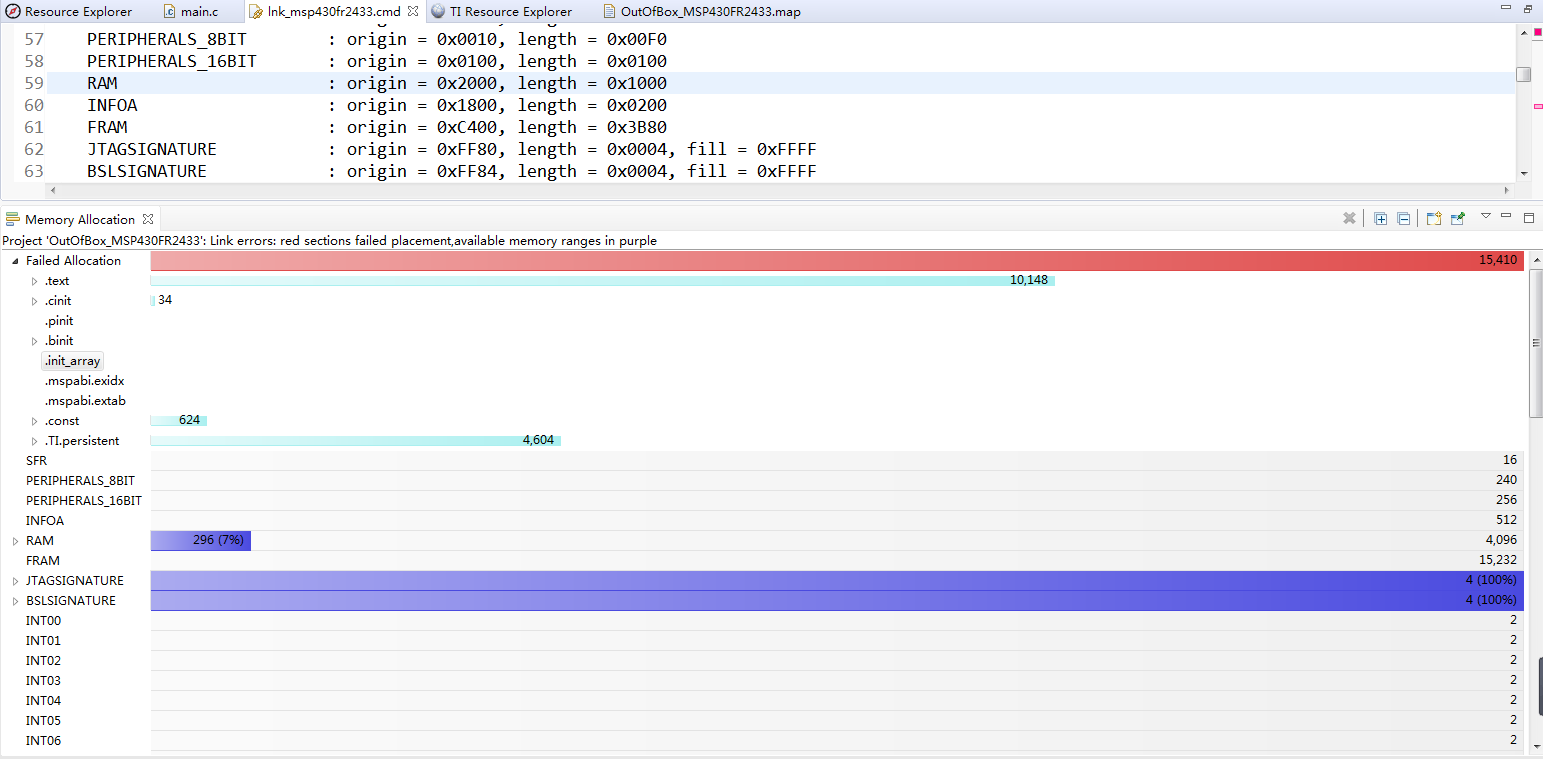Click the .text 10,148 usage bar
The height and width of the screenshot is (759, 1543).
tap(602, 281)
